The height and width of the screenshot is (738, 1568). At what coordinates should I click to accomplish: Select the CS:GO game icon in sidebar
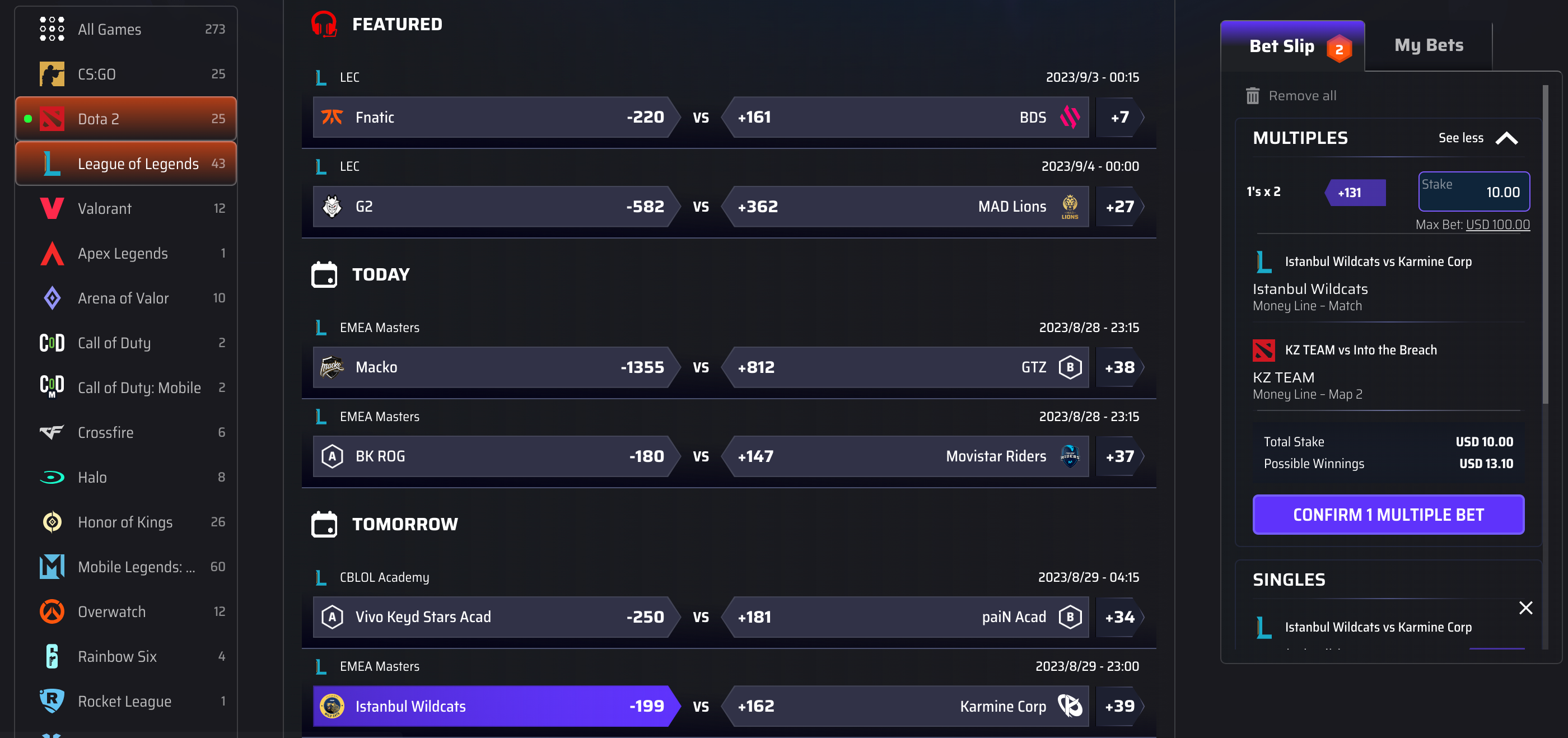point(52,74)
